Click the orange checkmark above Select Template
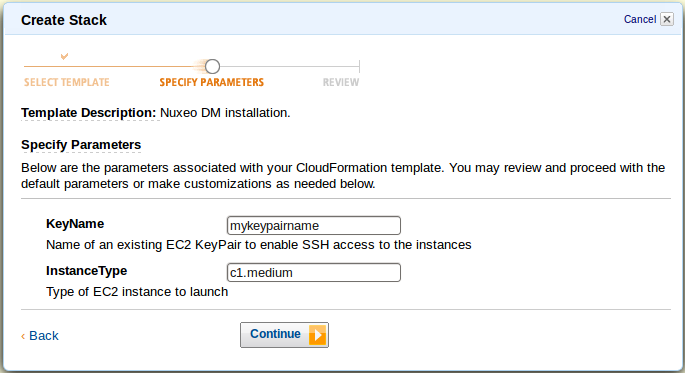The height and width of the screenshot is (373, 685). (64, 56)
